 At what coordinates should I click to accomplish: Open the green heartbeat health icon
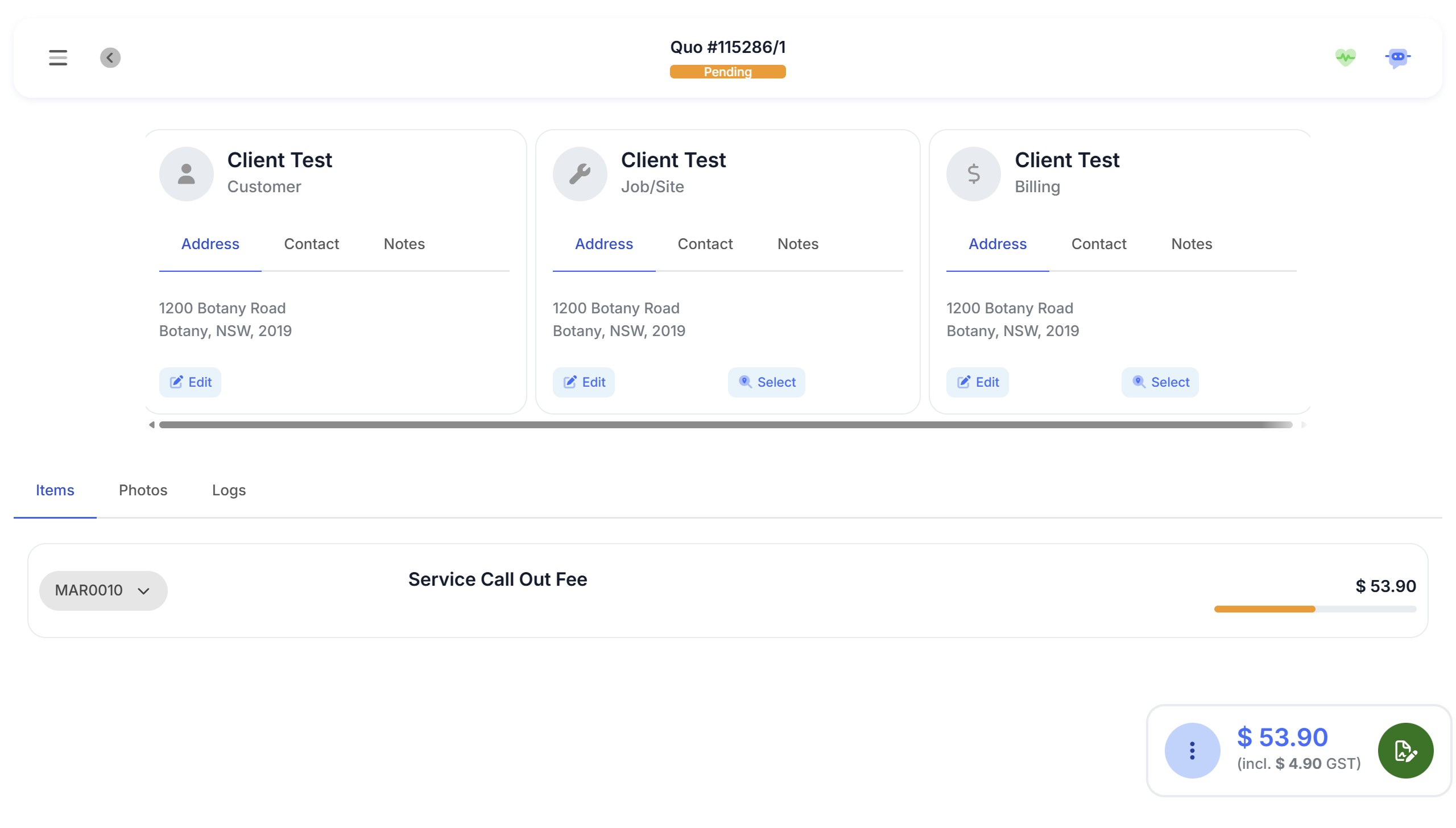[1345, 57]
